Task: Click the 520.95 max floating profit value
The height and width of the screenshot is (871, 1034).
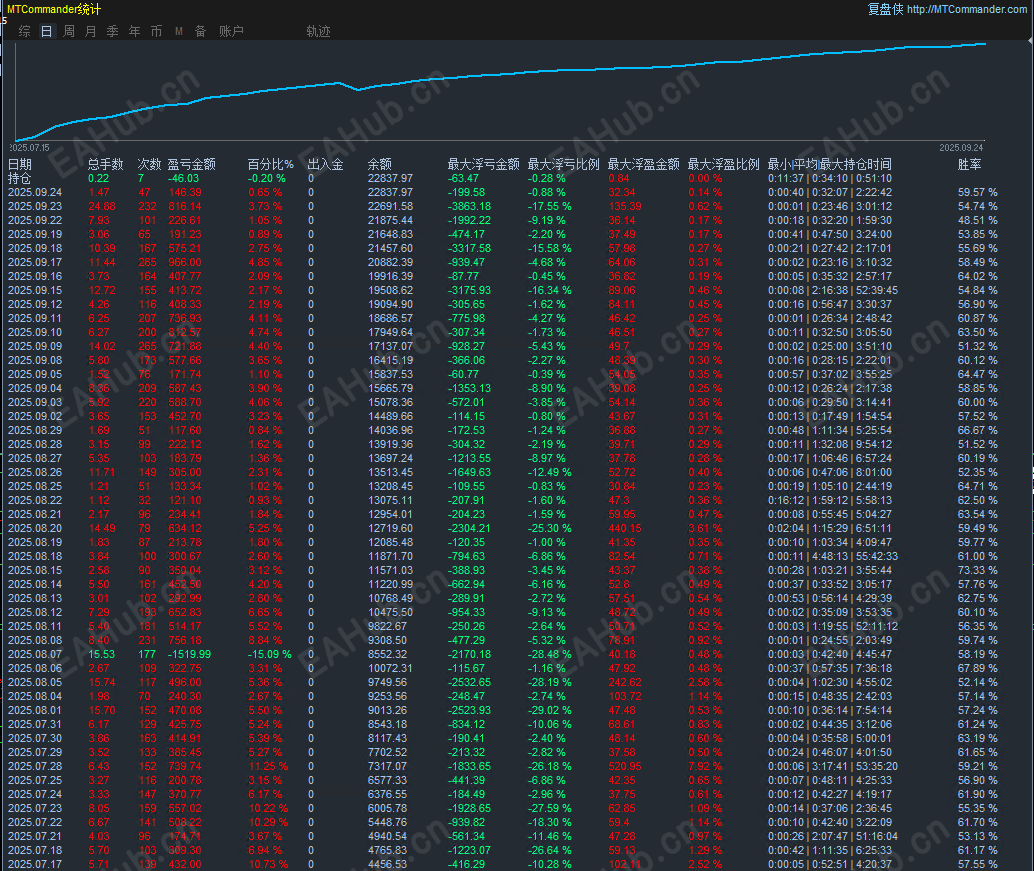Action: tap(624, 766)
